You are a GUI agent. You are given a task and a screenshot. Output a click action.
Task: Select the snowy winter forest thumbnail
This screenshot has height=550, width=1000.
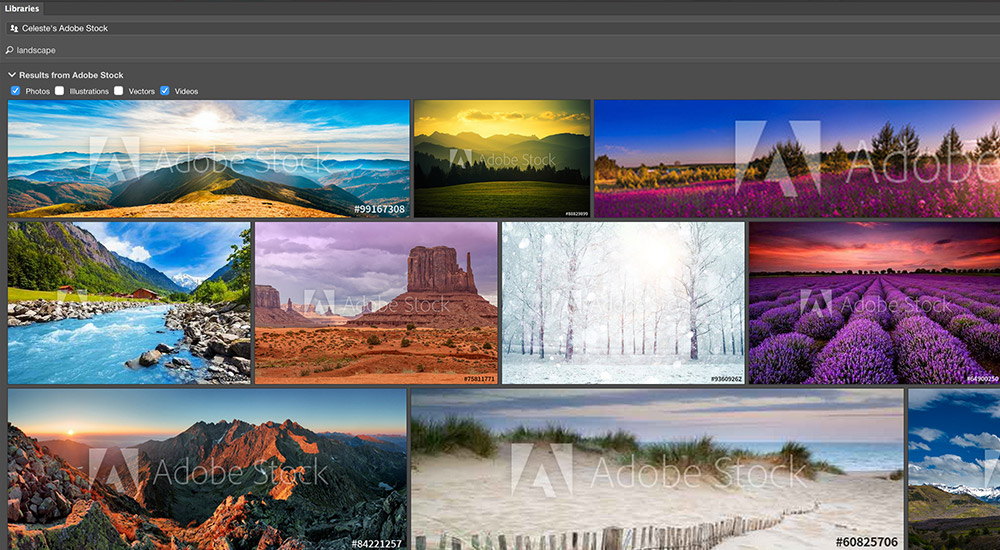(623, 303)
